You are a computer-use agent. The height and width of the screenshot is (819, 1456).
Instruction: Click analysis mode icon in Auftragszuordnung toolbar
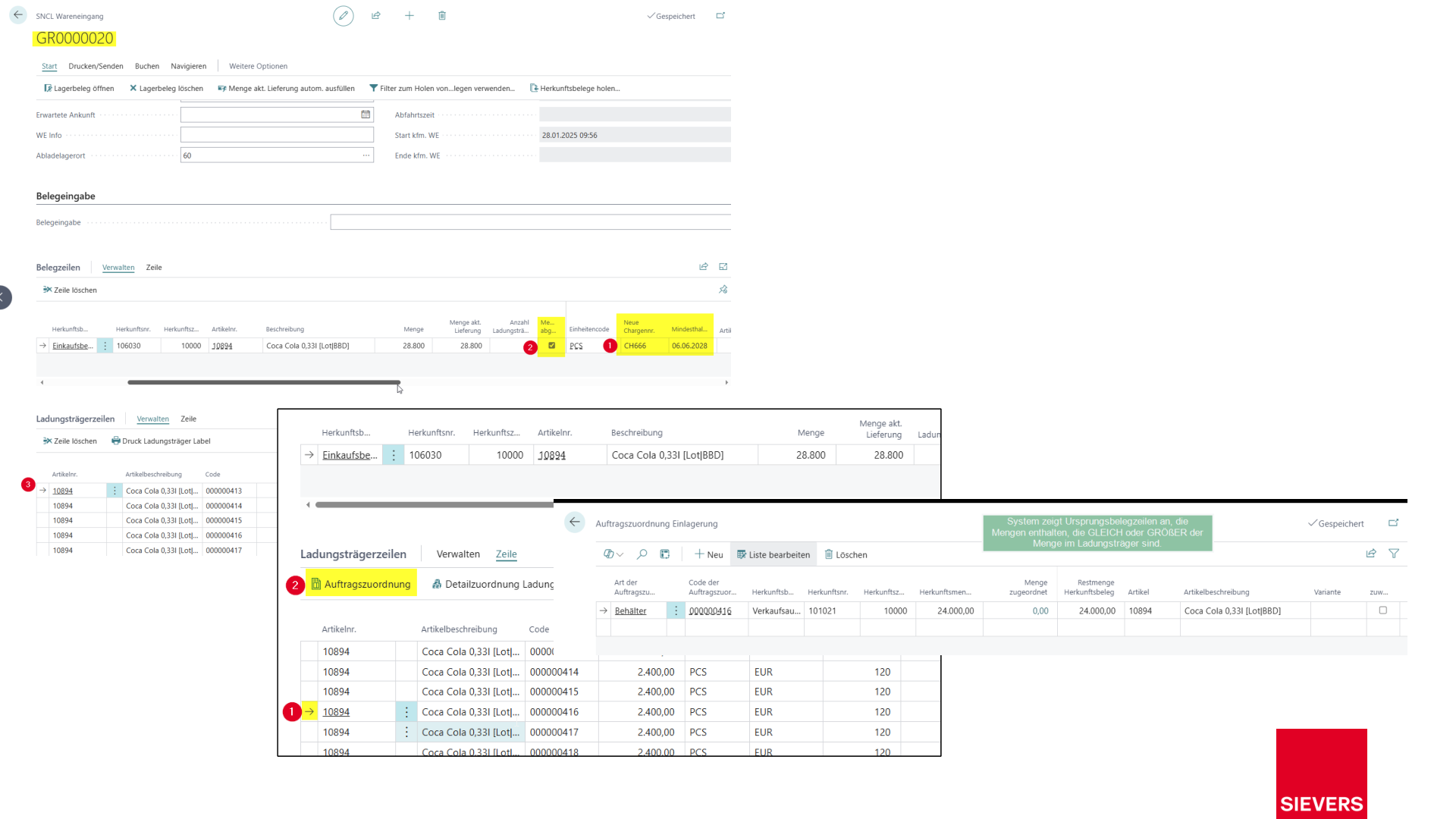pos(665,554)
